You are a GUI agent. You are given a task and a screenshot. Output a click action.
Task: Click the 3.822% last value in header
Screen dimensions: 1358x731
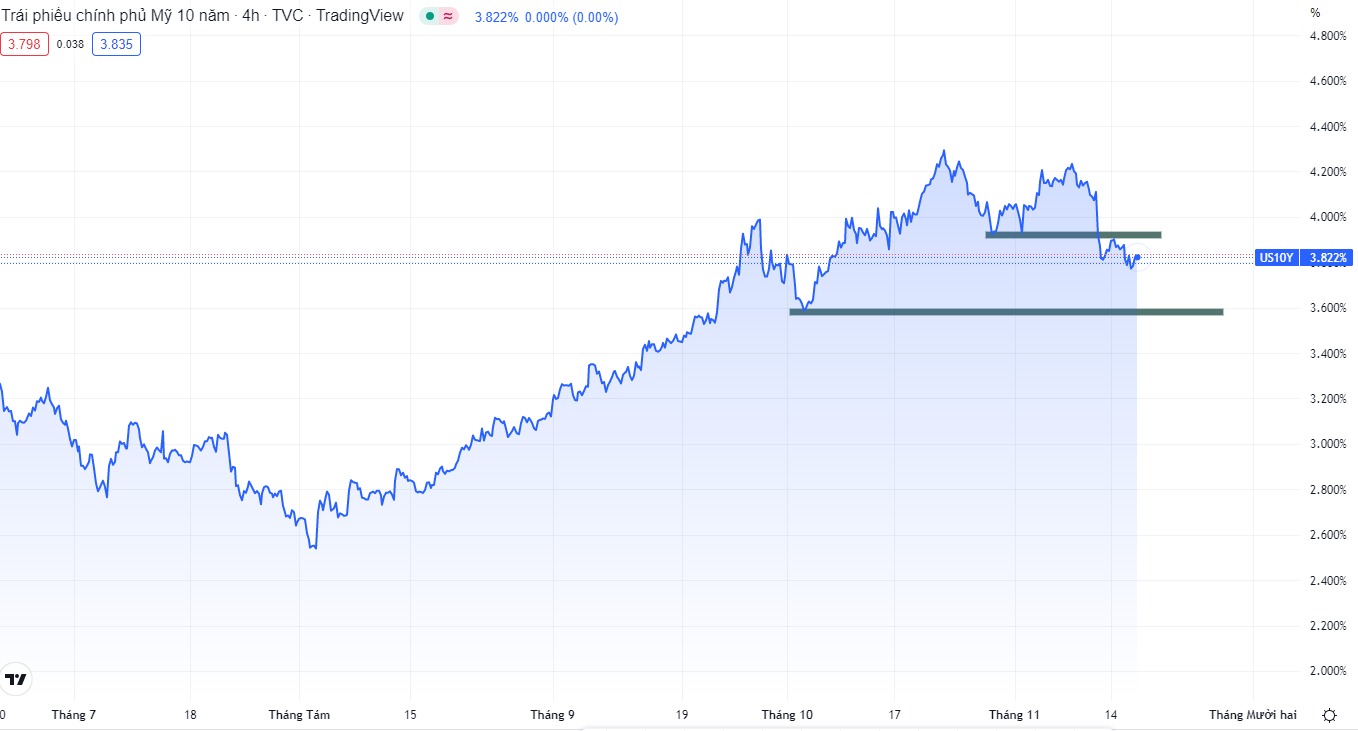tap(496, 17)
